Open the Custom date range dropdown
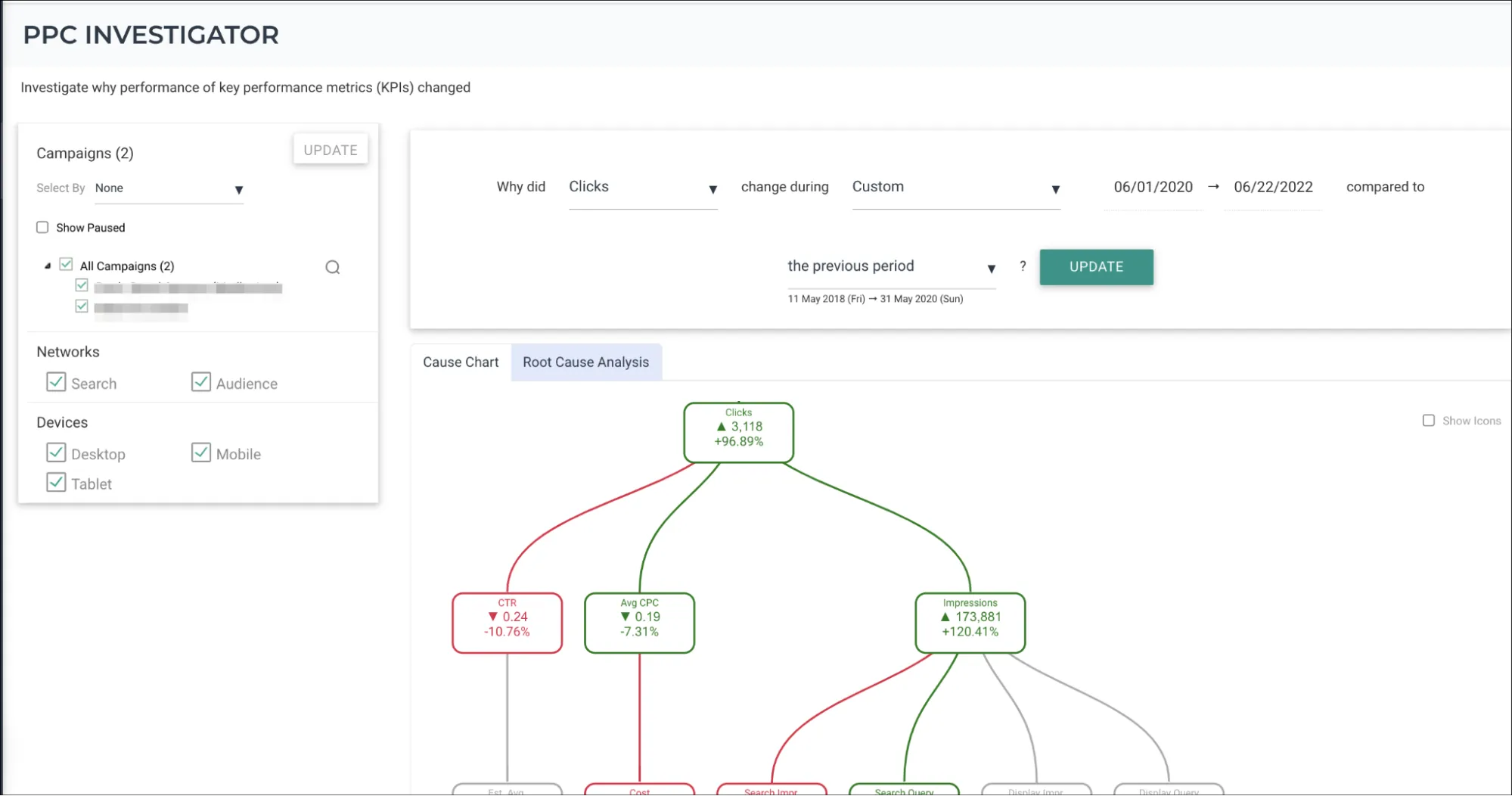The height and width of the screenshot is (796, 1512). [x=955, y=188]
